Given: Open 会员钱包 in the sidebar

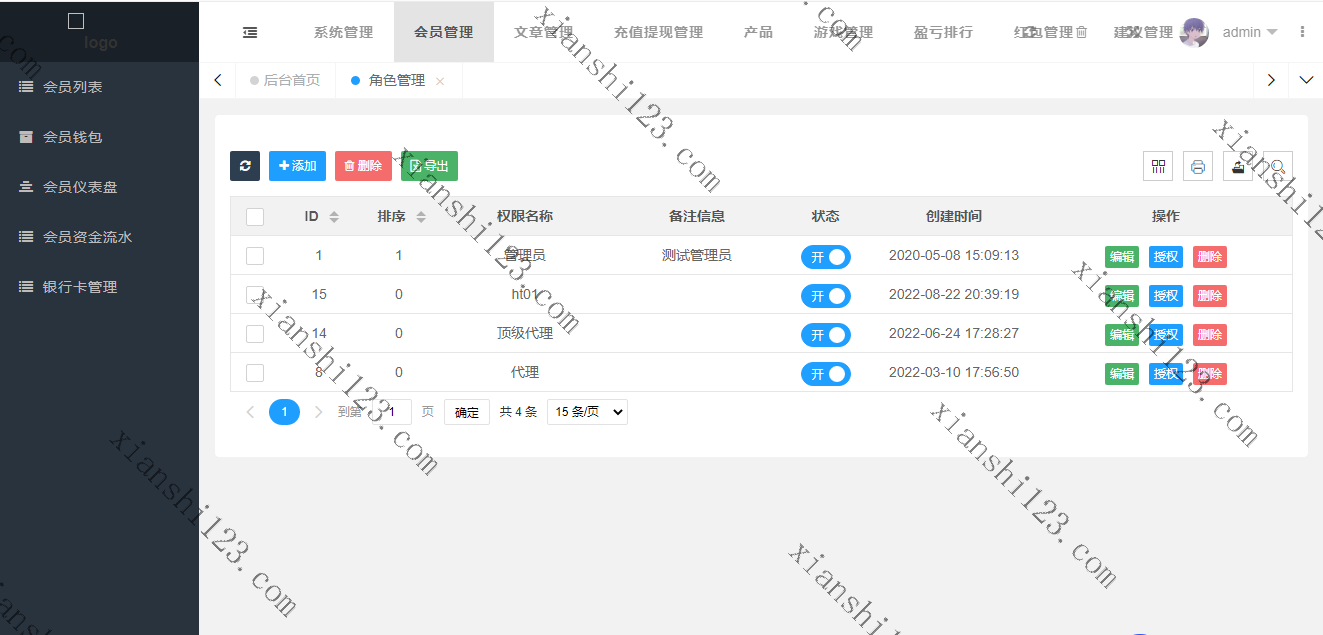Looking at the screenshot, I should 99,137.
